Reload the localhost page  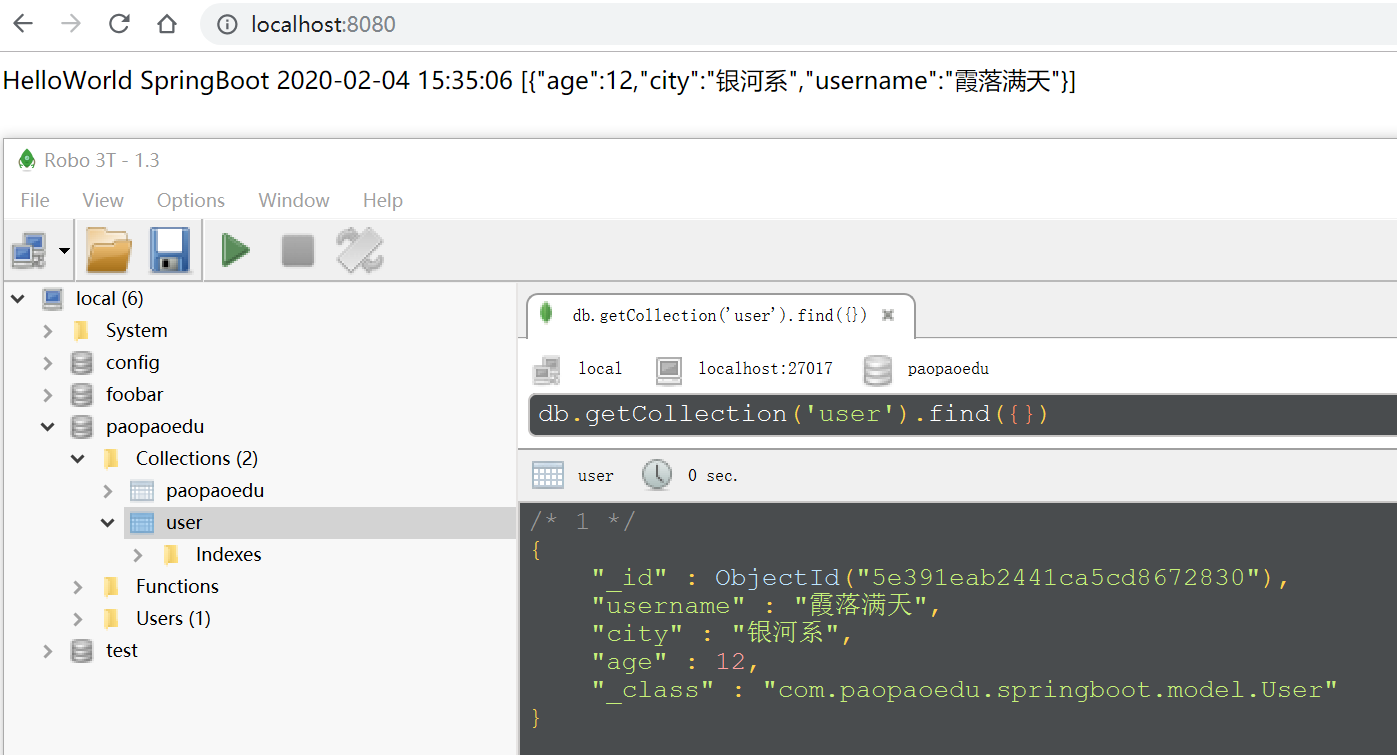(119, 24)
